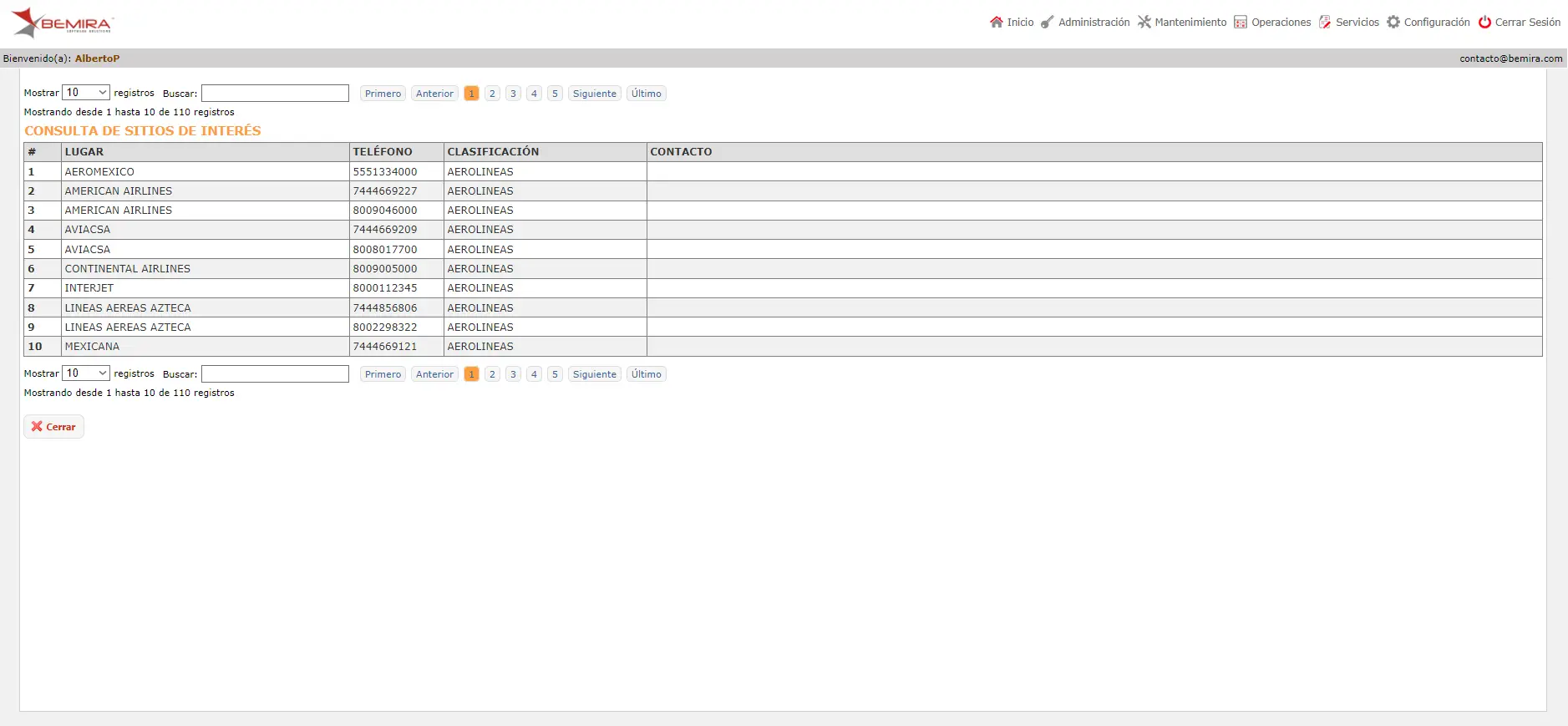Select page 2 in top pagination
The height and width of the screenshot is (726, 1568).
click(x=492, y=94)
